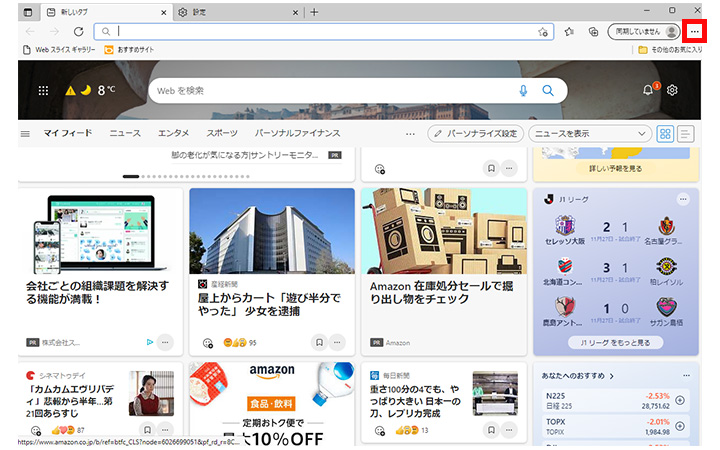720x450 pixels.
Task: Click AdChoices icon on 株式会社 ad
Action: pyautogui.click(x=149, y=342)
